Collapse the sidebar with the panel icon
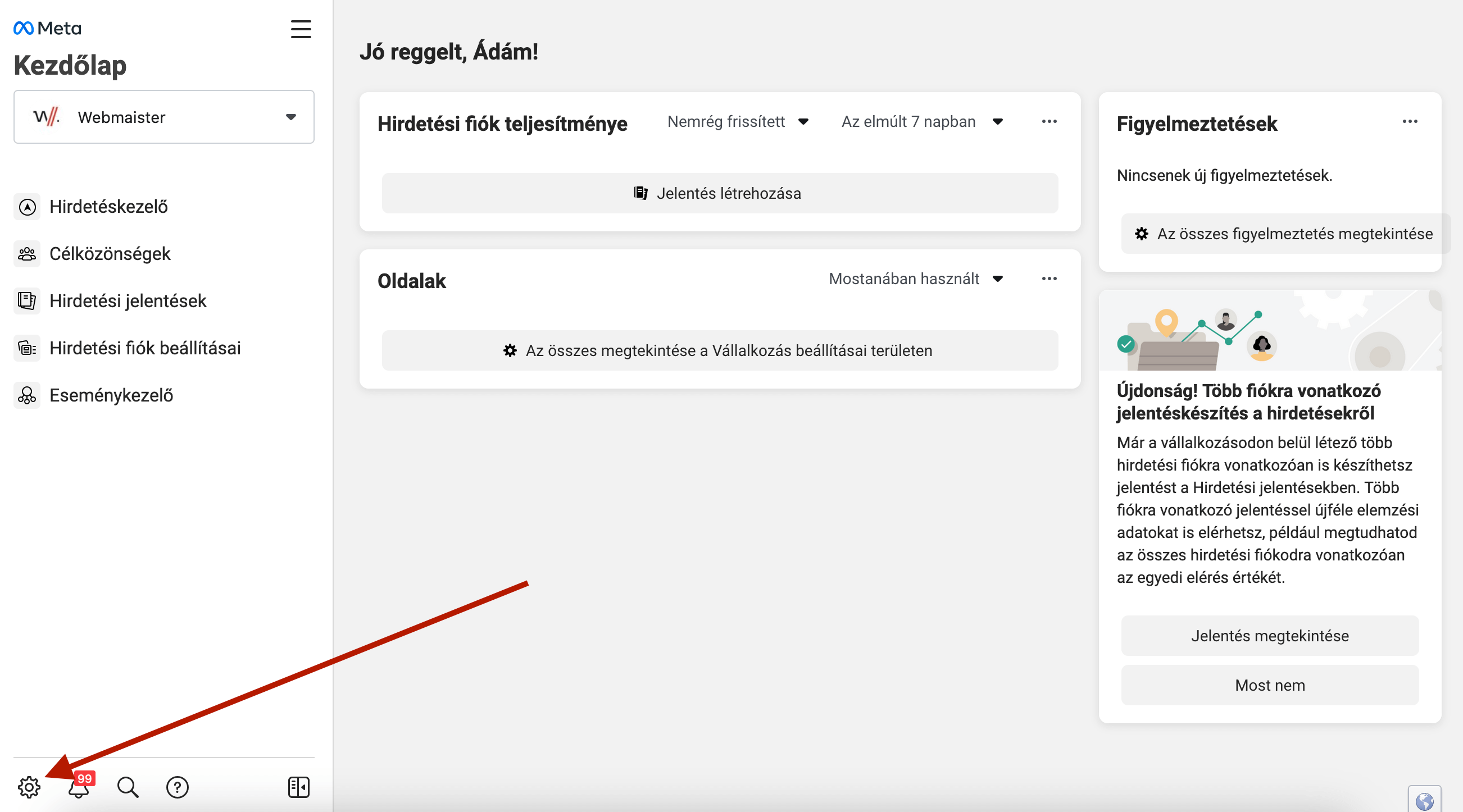 pyautogui.click(x=299, y=787)
